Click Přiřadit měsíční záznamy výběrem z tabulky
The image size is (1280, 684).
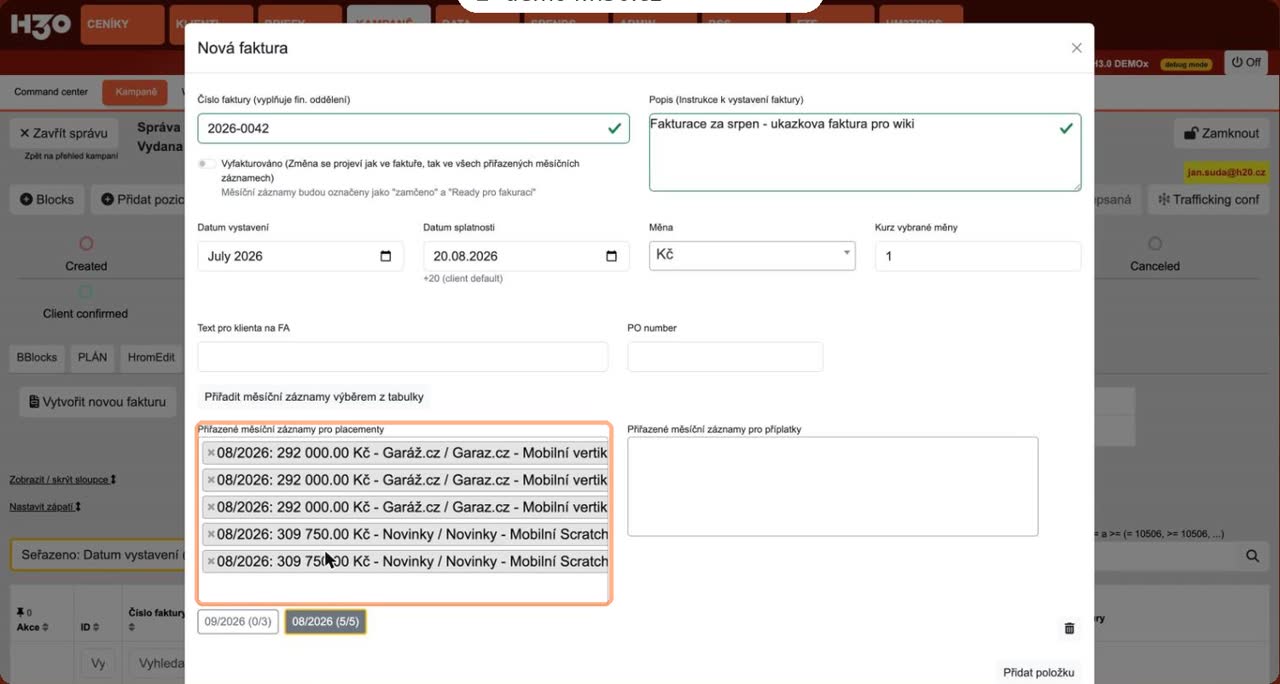point(314,397)
